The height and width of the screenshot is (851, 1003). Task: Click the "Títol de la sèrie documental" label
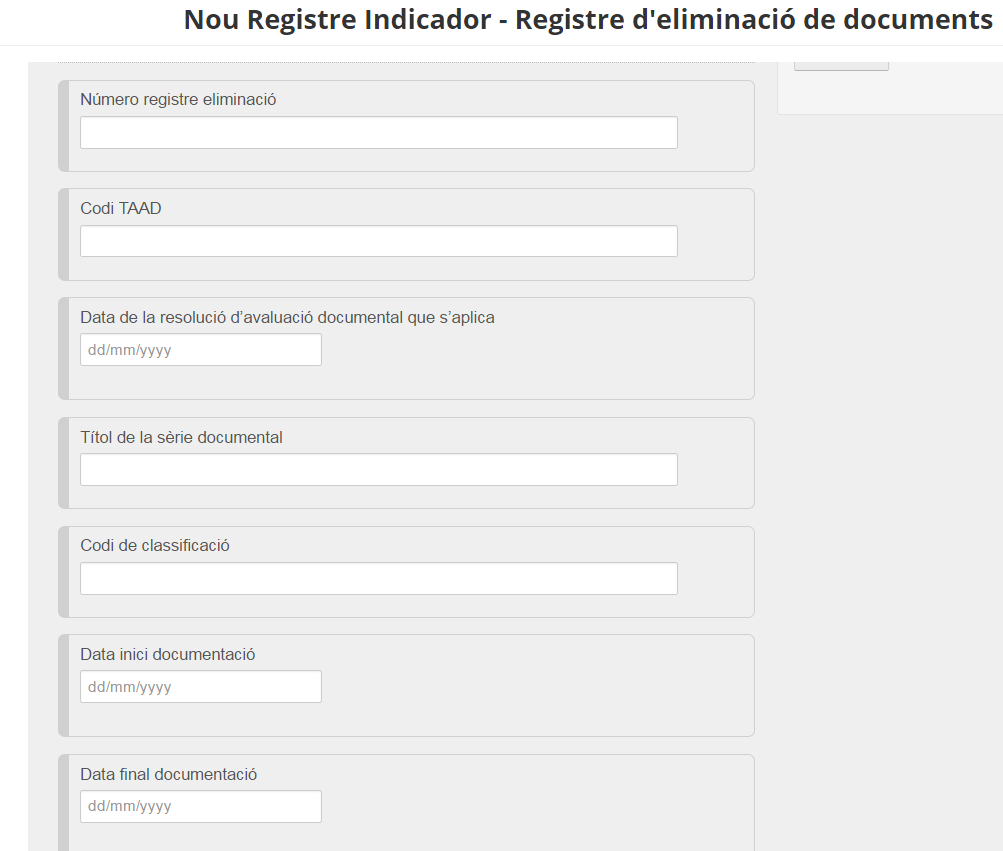pyautogui.click(x=181, y=437)
